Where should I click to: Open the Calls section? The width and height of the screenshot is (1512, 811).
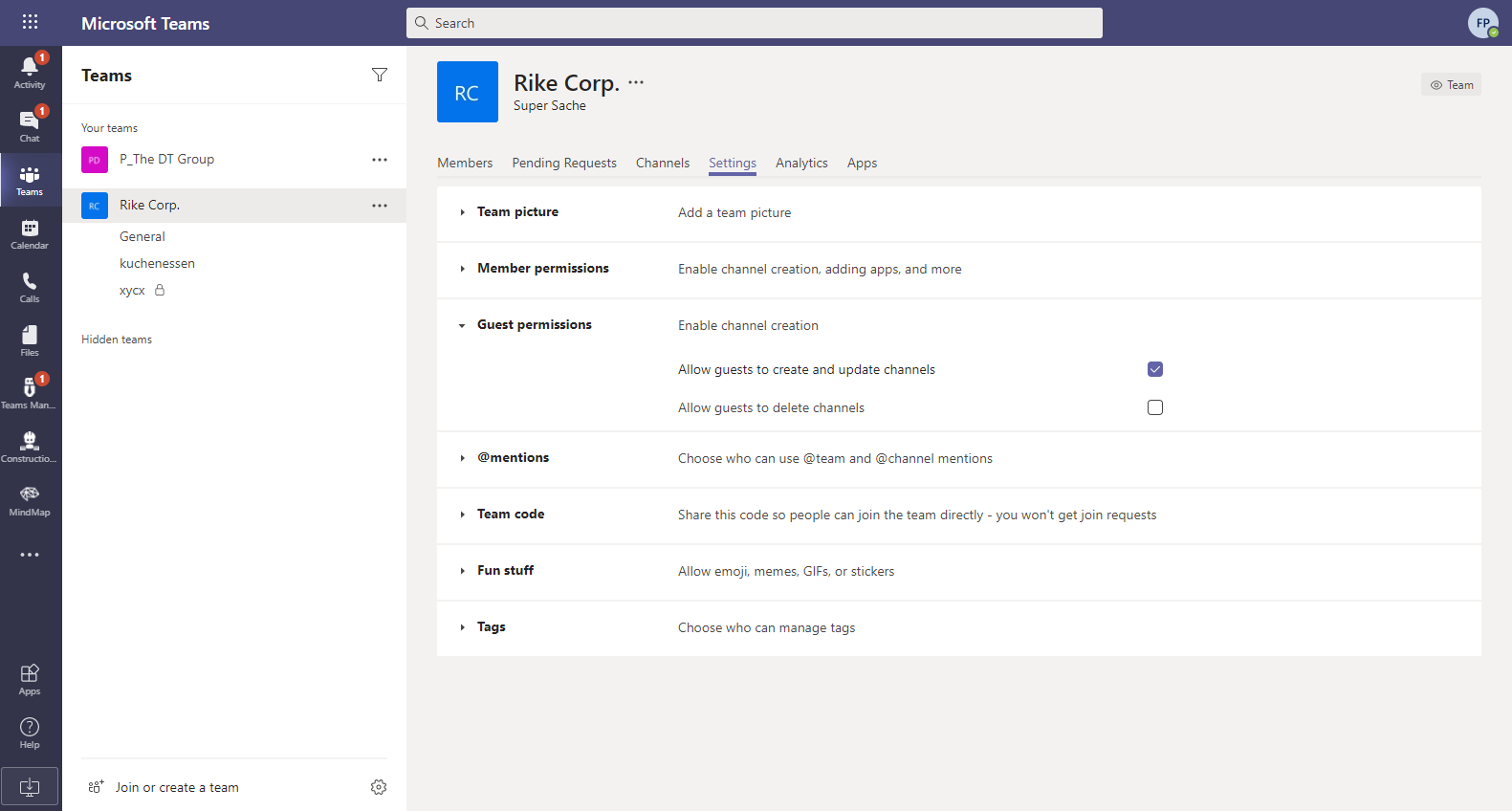click(x=30, y=287)
